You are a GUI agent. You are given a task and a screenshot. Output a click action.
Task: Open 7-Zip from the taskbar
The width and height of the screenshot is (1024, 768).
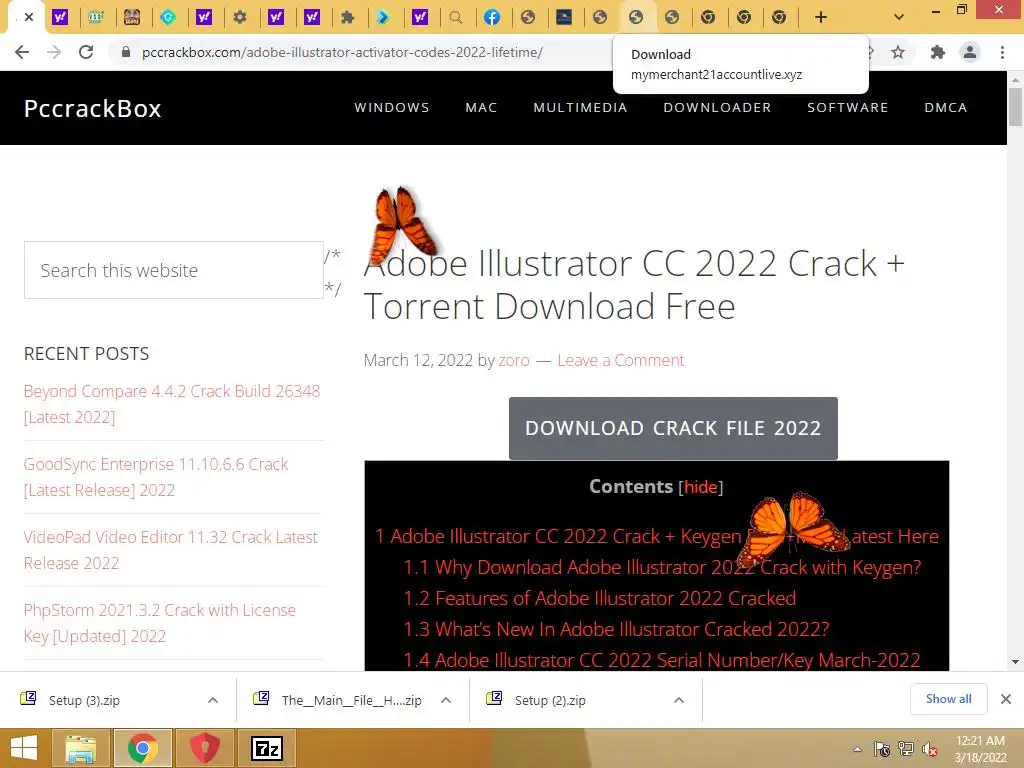(266, 748)
